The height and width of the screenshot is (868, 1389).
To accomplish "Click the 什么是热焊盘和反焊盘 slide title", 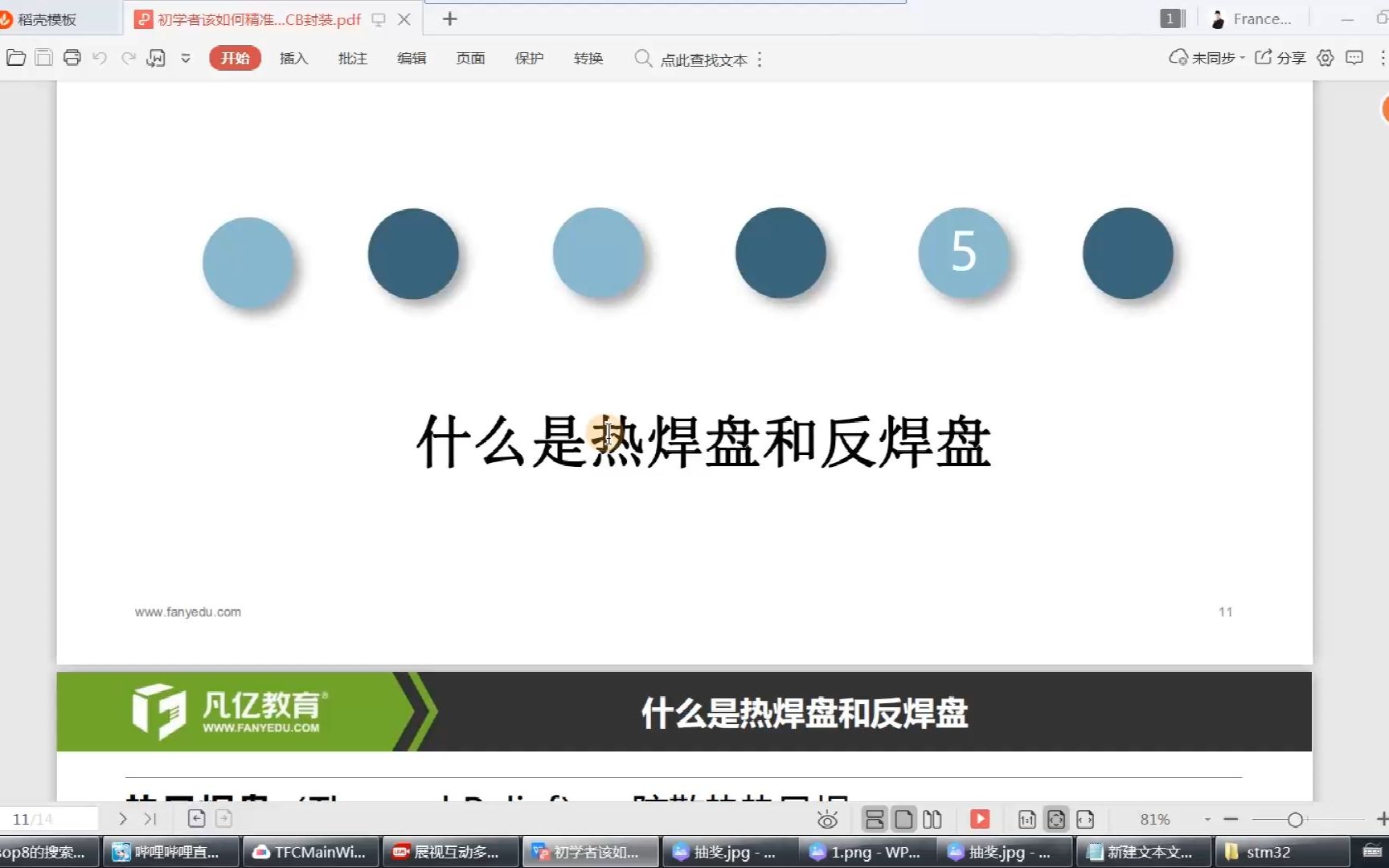I will point(704,441).
